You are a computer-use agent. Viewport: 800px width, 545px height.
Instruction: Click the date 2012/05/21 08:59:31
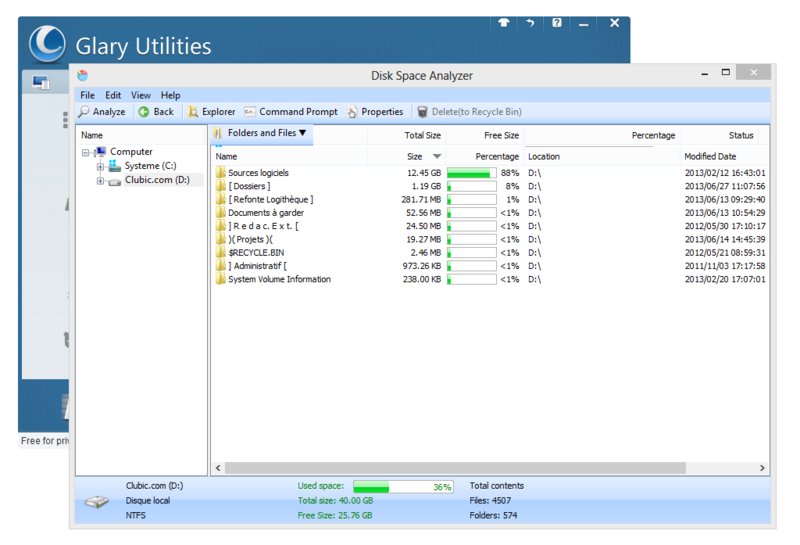[x=725, y=253]
